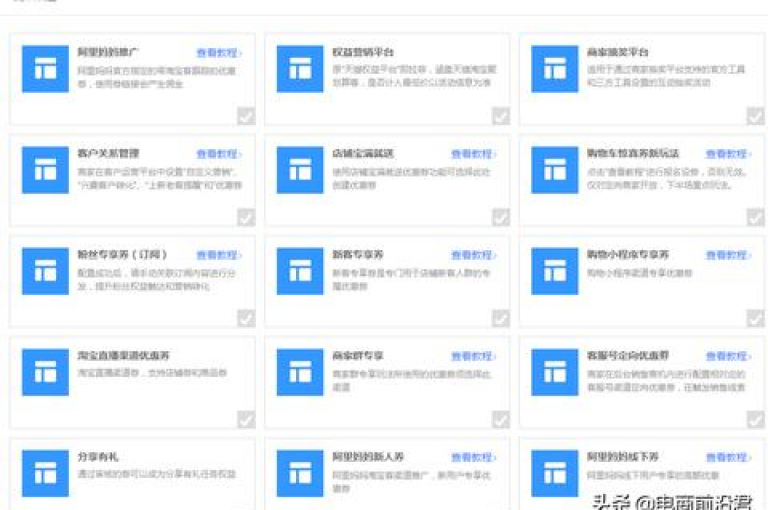768x510 pixels.
Task: Tick the checkbox on 购物小程序专享券 card
Action: 755,318
